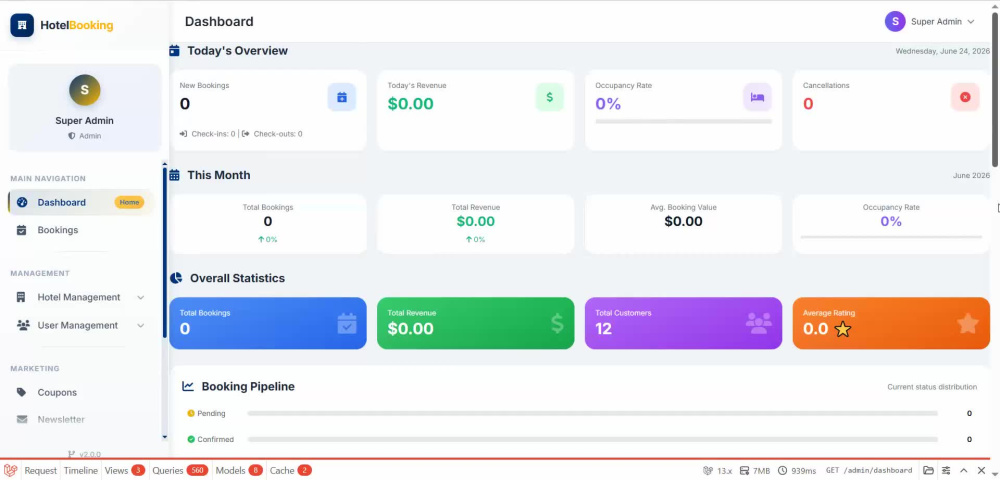Click the Avg. Booking Value $0.00 amount

click(x=683, y=221)
